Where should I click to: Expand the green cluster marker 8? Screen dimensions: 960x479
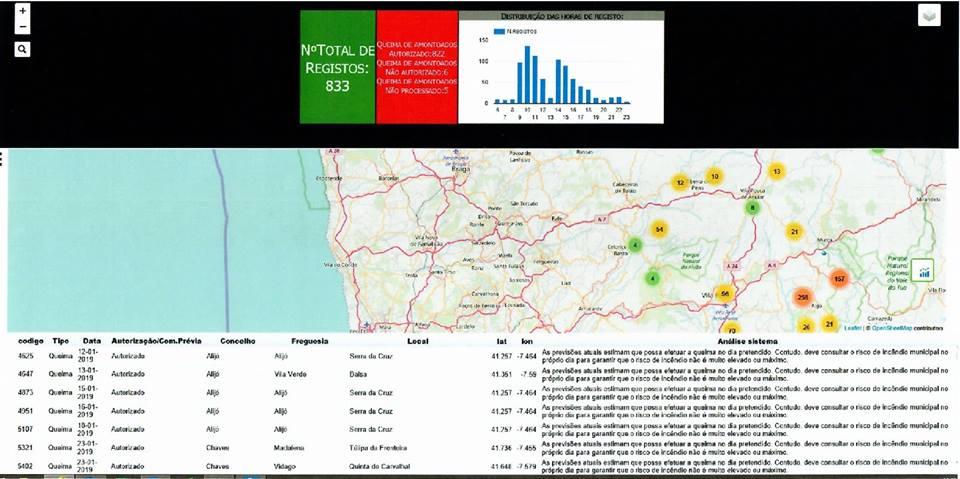tap(753, 208)
